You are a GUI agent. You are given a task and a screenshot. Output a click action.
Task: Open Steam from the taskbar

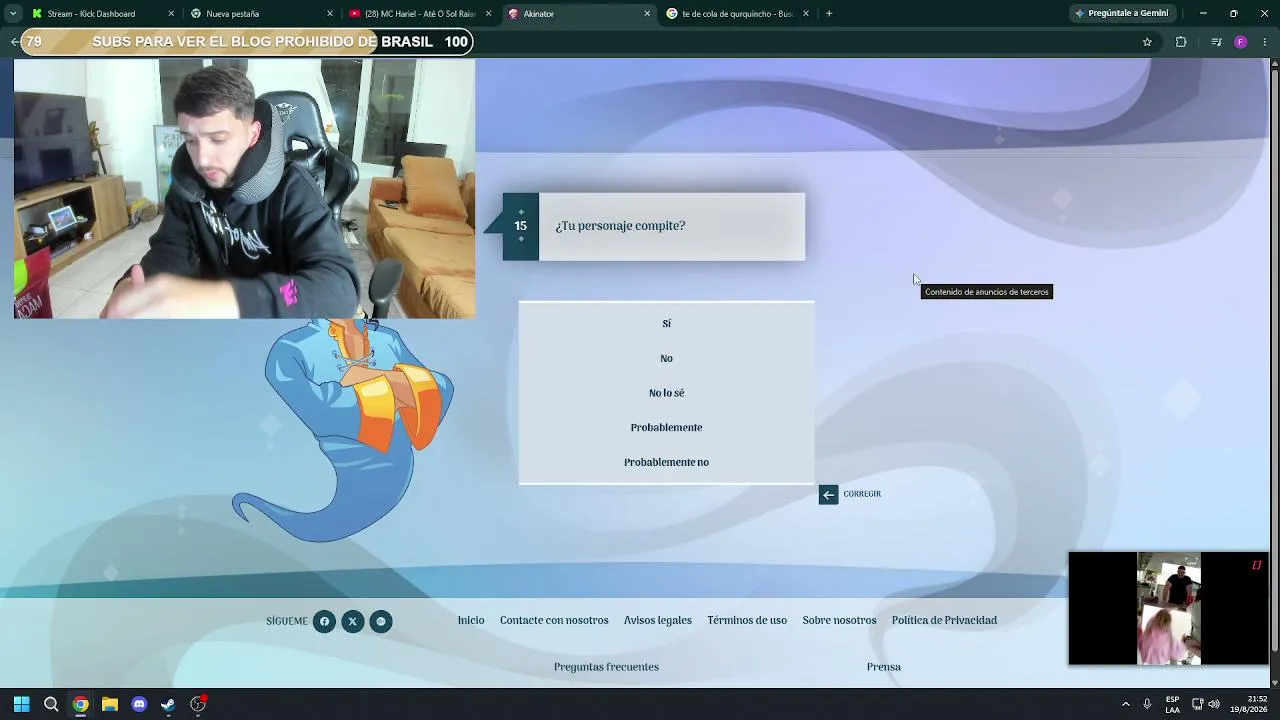pyautogui.click(x=168, y=704)
